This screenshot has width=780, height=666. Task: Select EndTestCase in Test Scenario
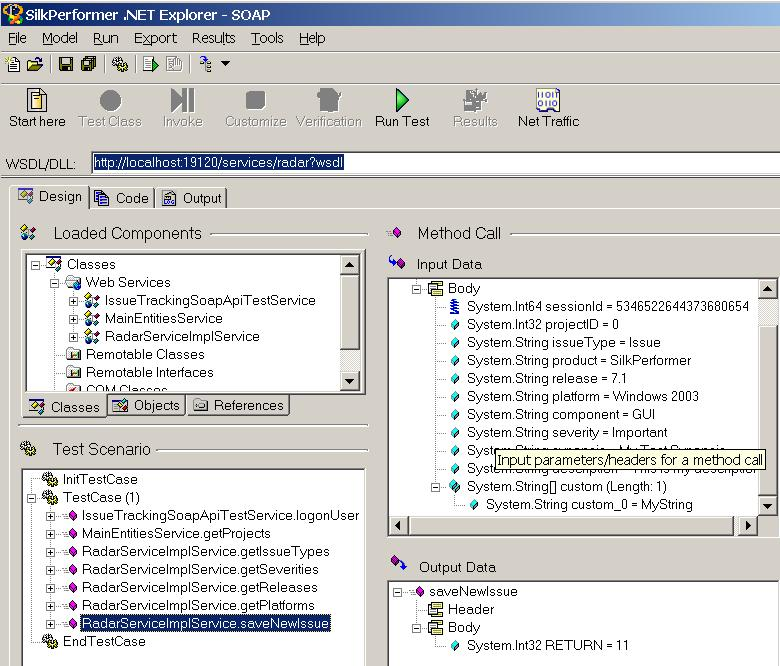104,642
